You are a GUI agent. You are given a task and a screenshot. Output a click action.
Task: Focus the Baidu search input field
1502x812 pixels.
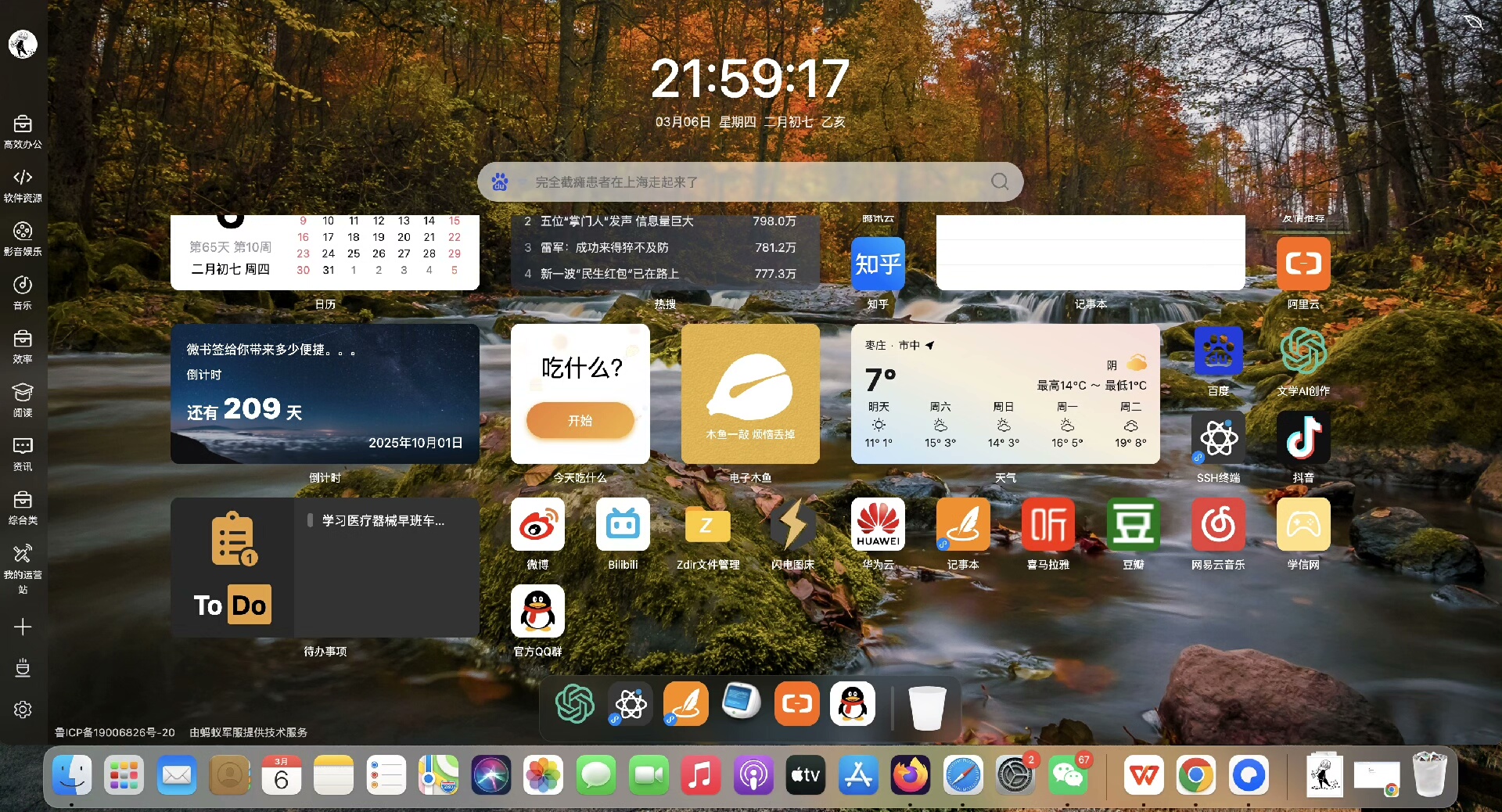point(751,182)
